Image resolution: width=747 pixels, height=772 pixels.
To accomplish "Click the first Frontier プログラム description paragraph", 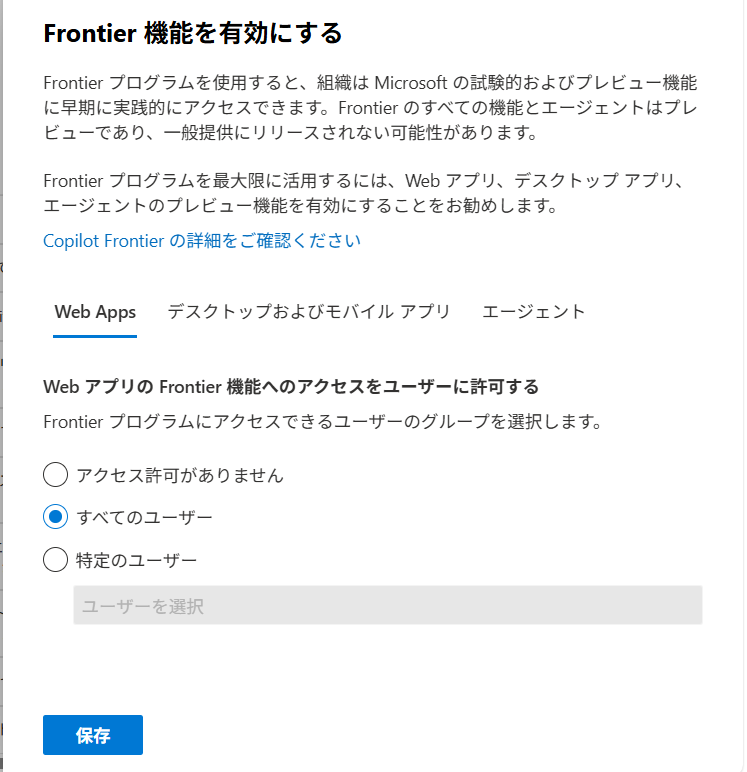I will (370, 107).
